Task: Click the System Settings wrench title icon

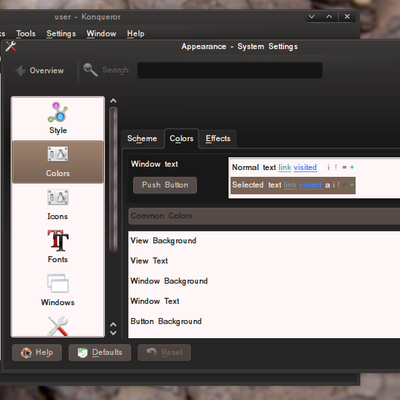Action: click(10, 46)
